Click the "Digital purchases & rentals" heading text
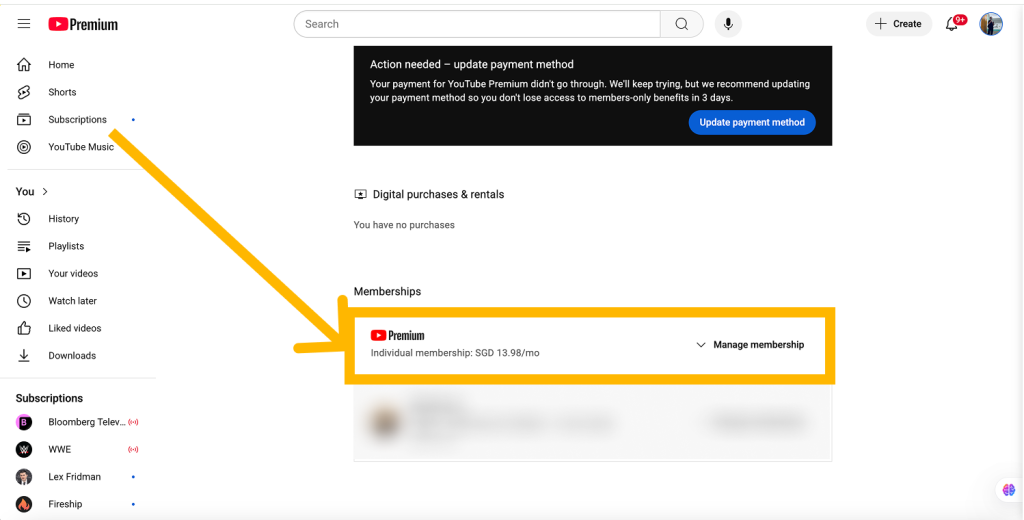This screenshot has height=520, width=1024. pos(438,195)
